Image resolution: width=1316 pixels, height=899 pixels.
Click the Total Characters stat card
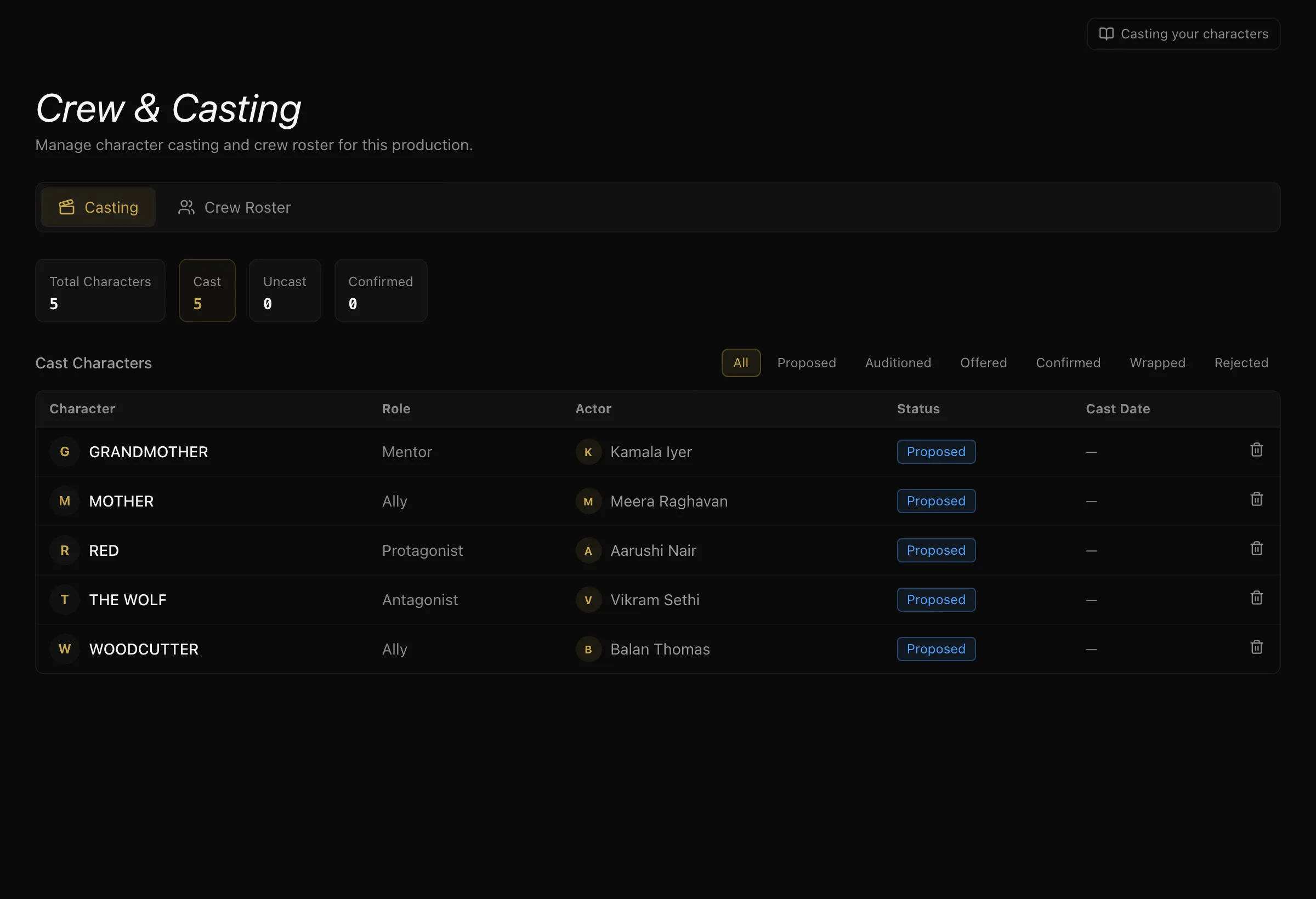[100, 291]
